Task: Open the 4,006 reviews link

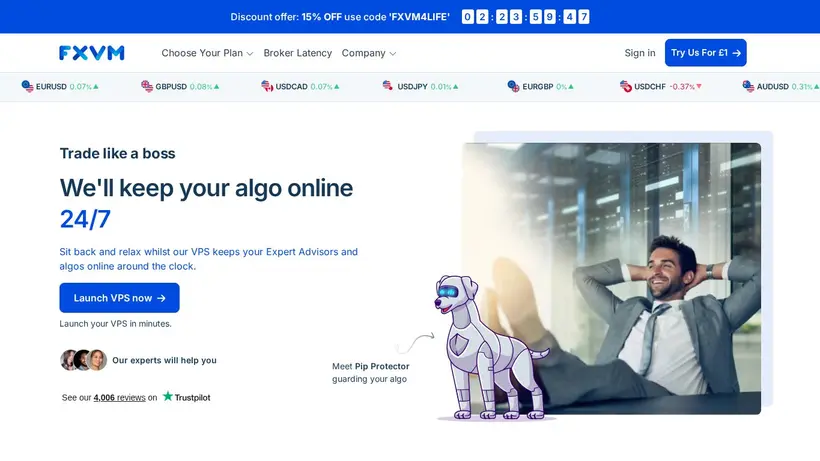Action: tap(119, 398)
